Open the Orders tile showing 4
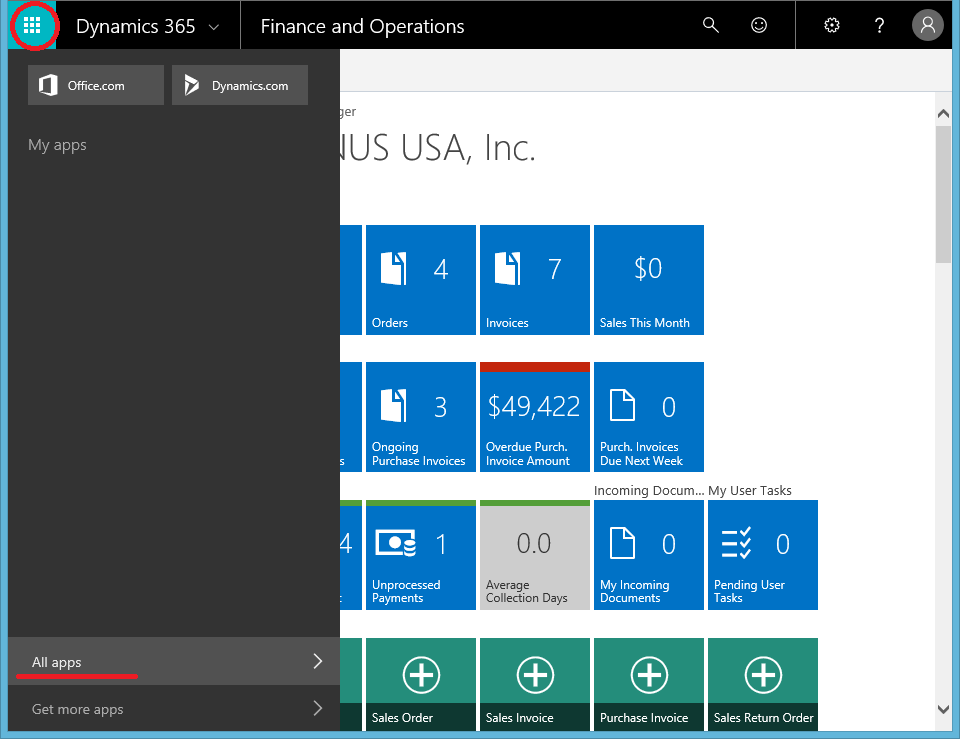960x739 pixels. (421, 280)
